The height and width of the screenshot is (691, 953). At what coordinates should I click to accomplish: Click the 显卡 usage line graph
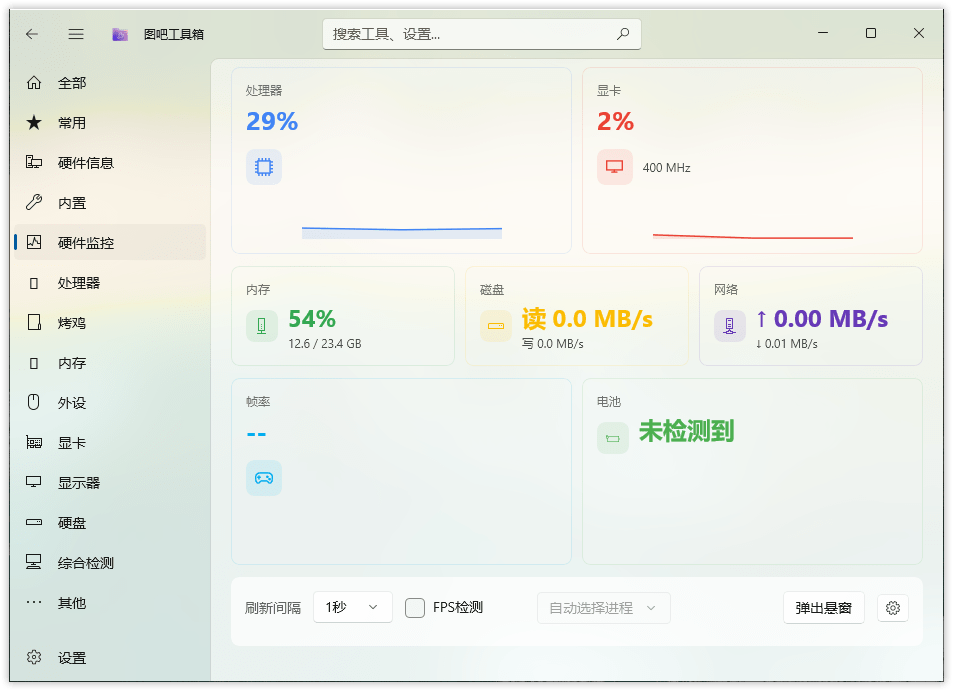[x=752, y=236]
